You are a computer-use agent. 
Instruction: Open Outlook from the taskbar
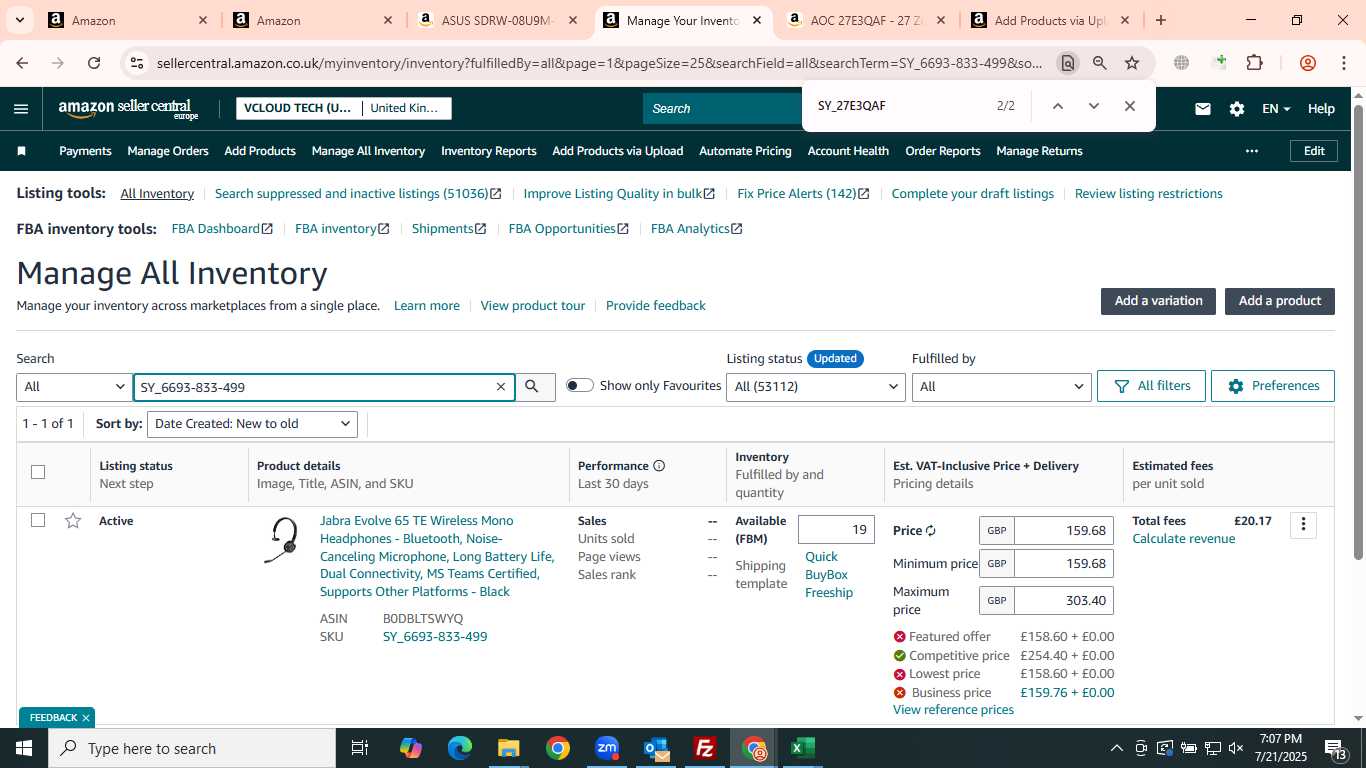tap(656, 748)
